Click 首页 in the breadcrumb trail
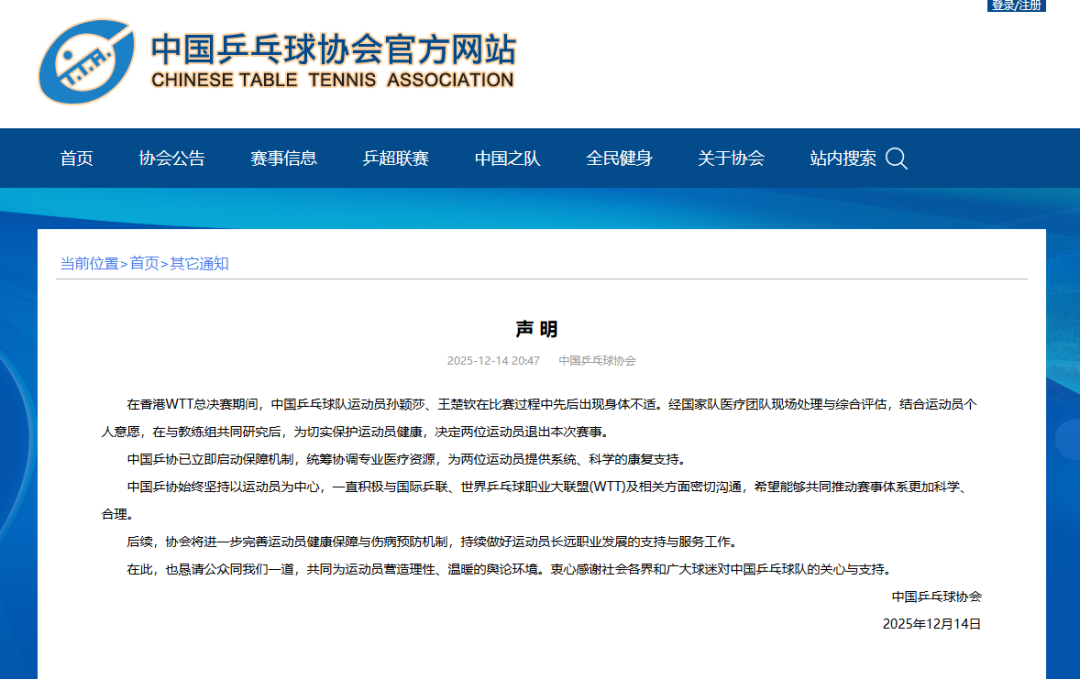 coord(144,263)
